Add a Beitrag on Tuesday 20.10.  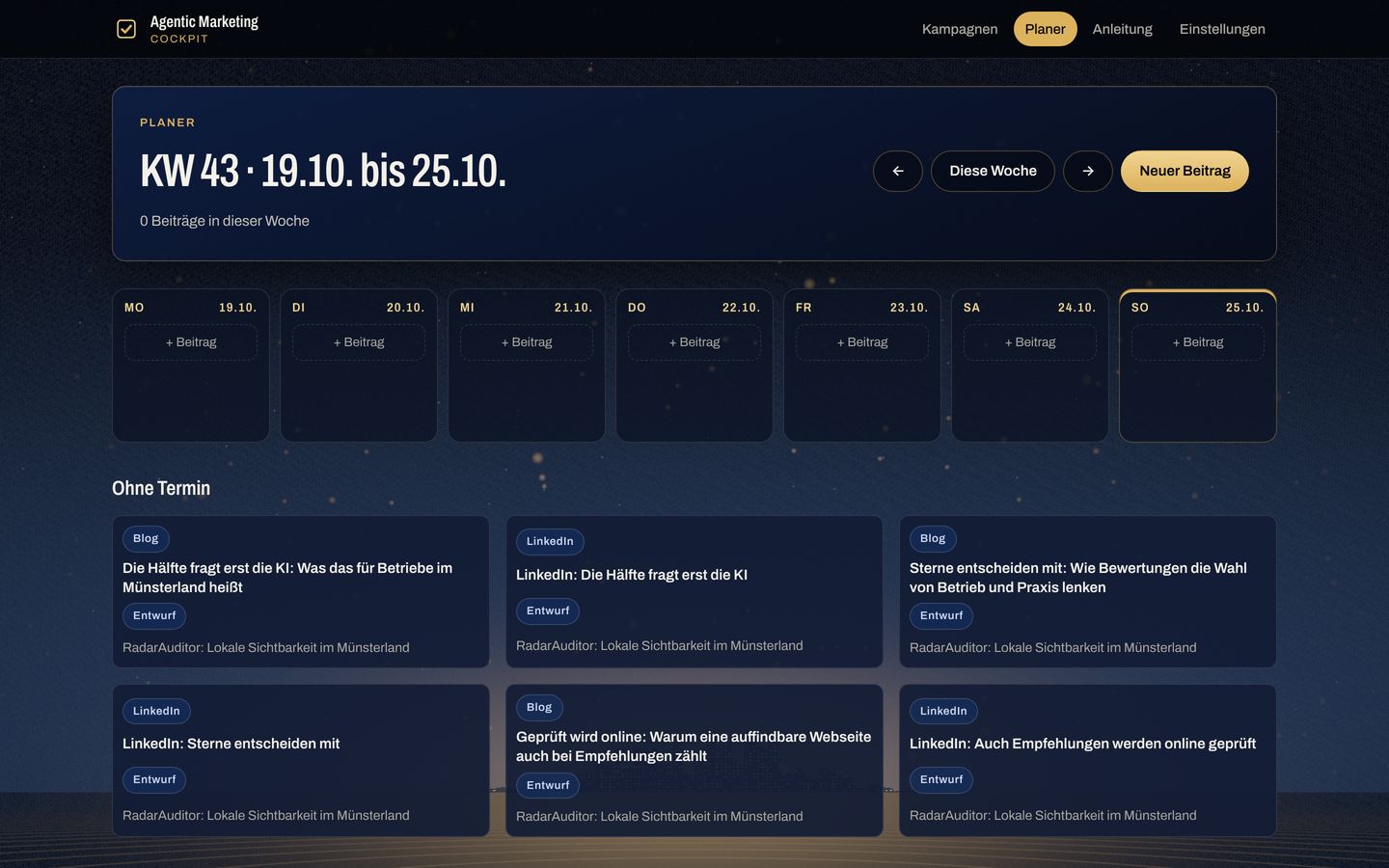point(359,342)
